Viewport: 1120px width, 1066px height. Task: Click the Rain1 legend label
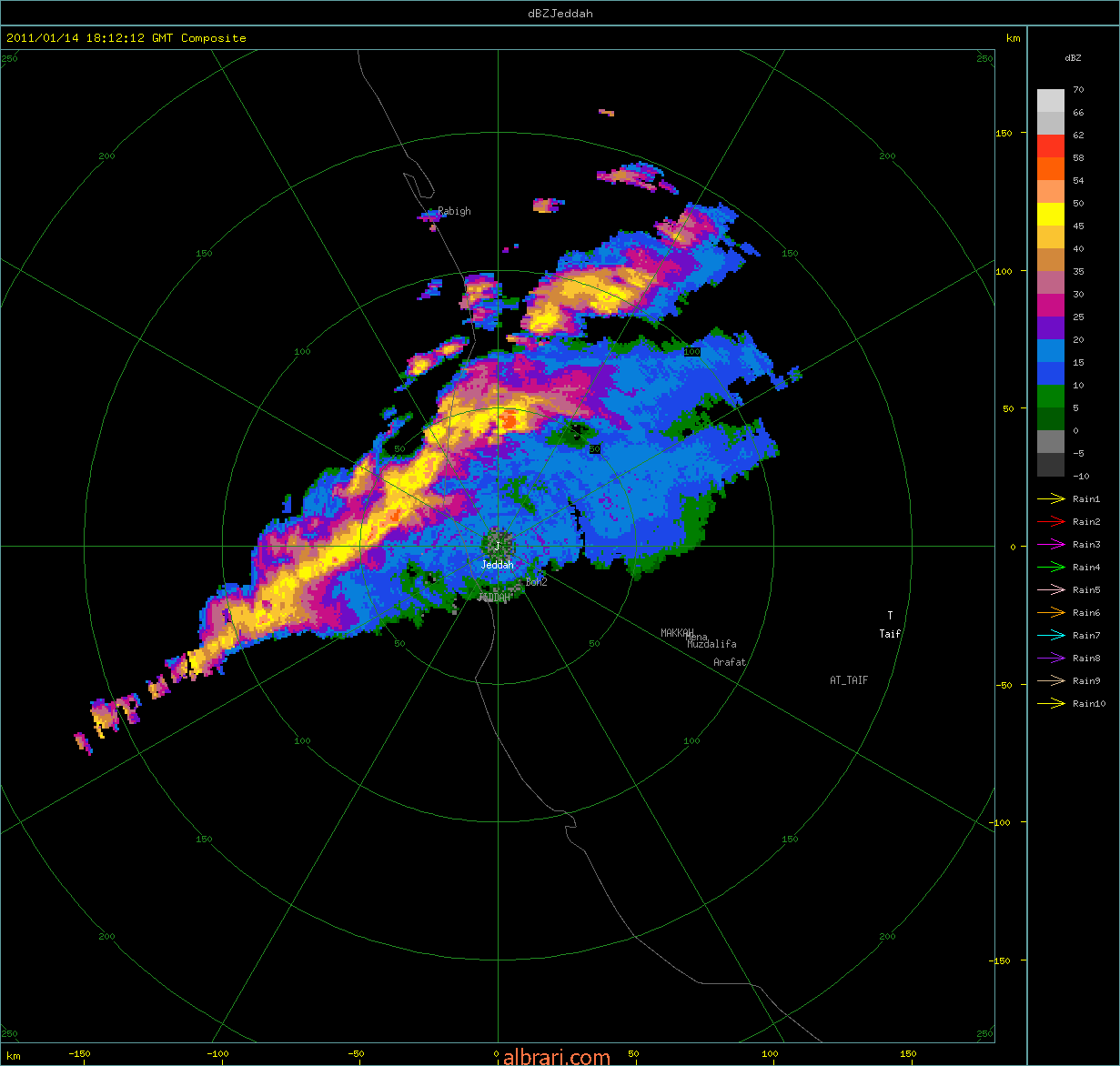pos(1086,498)
